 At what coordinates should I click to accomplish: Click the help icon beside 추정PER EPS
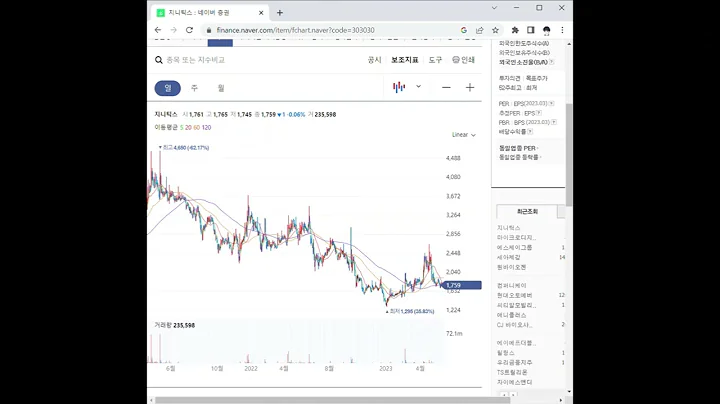pos(539,113)
